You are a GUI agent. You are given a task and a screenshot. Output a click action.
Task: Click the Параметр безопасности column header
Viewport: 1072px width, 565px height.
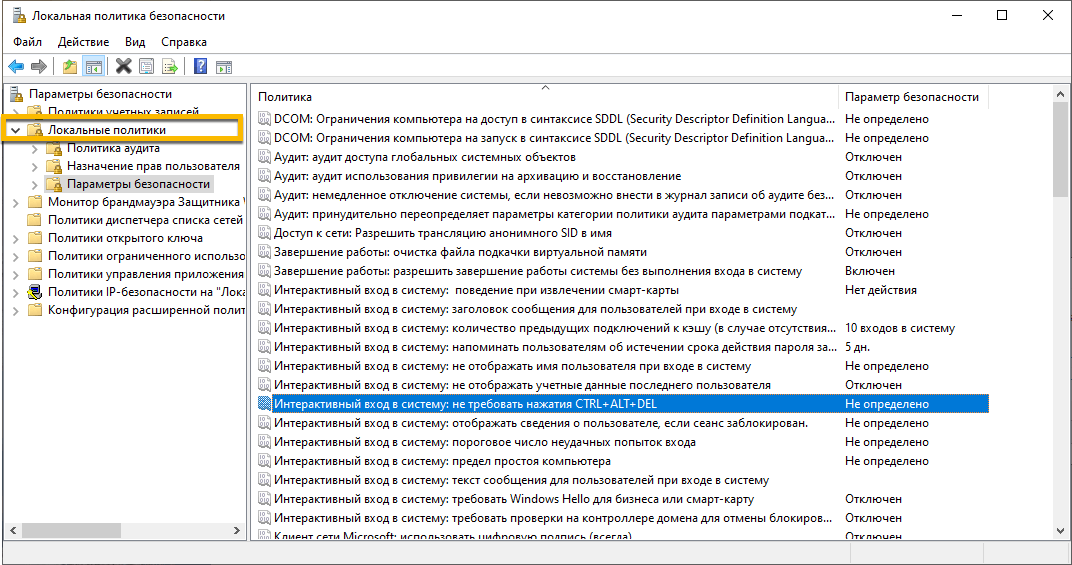click(912, 97)
